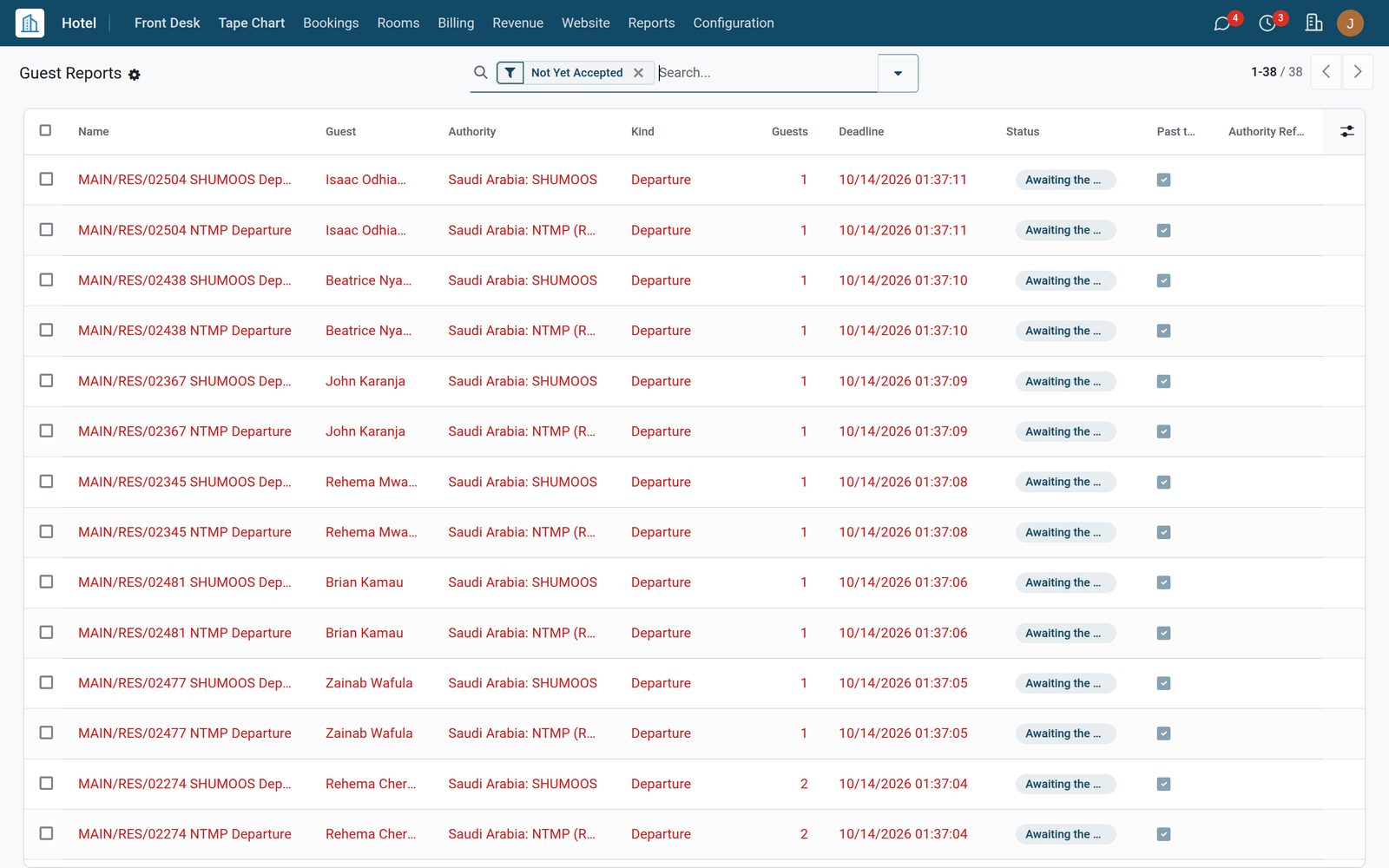Sort by the Deadline column header

(861, 132)
